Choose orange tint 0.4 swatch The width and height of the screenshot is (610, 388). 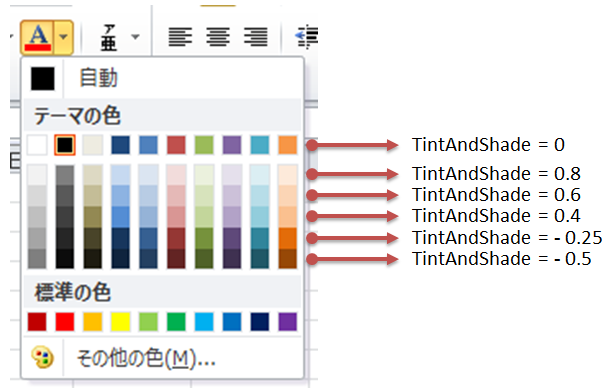click(x=288, y=217)
